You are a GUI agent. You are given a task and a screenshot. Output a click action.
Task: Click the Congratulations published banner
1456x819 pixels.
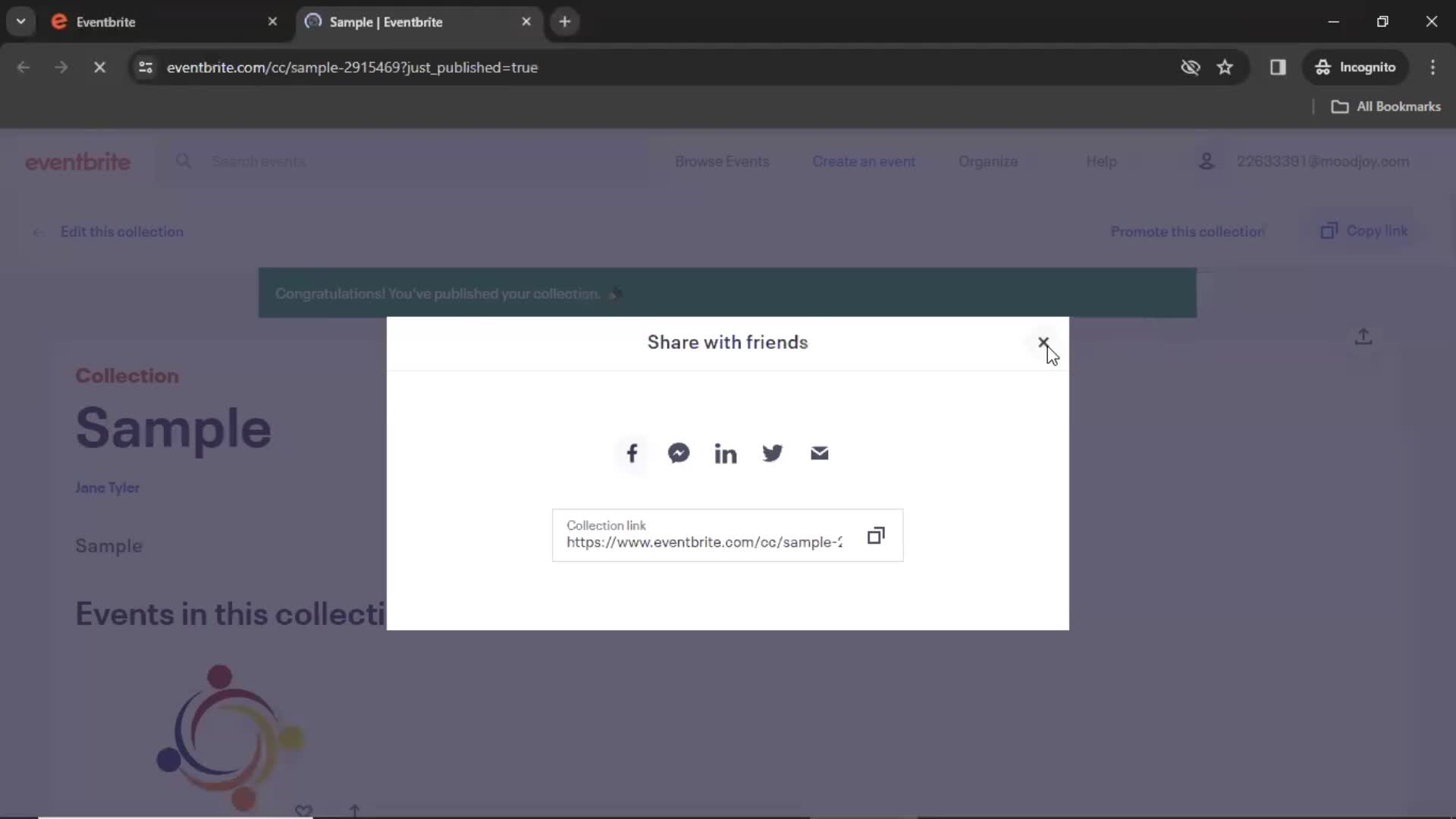[x=727, y=293]
